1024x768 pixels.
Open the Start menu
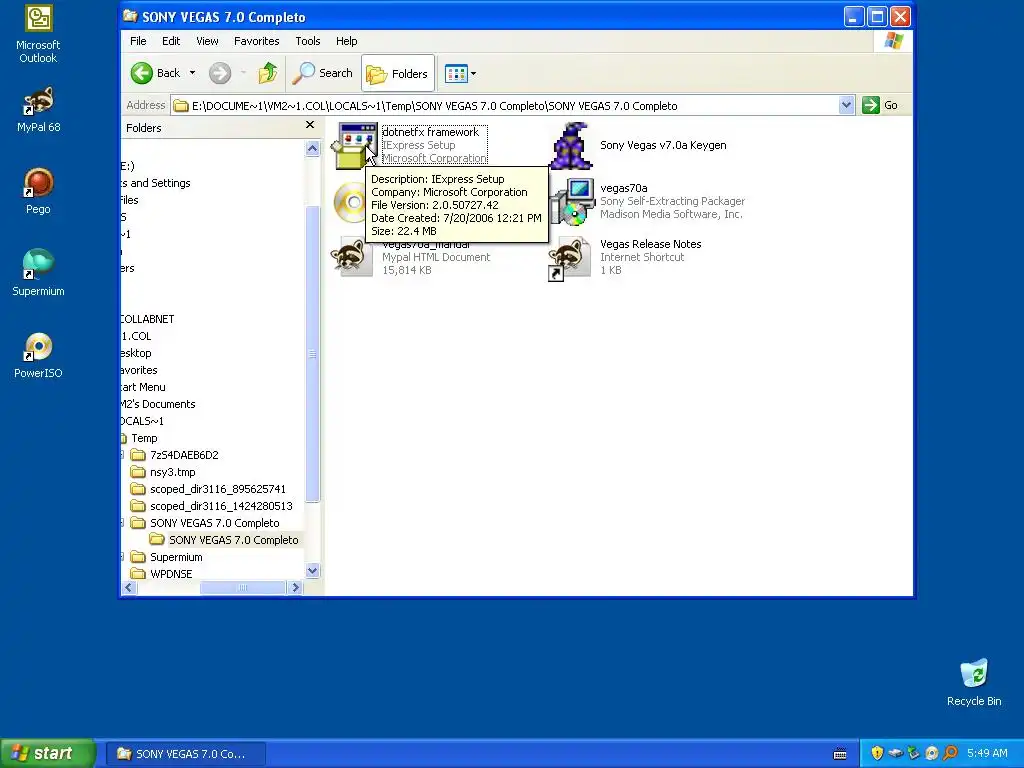pos(48,753)
